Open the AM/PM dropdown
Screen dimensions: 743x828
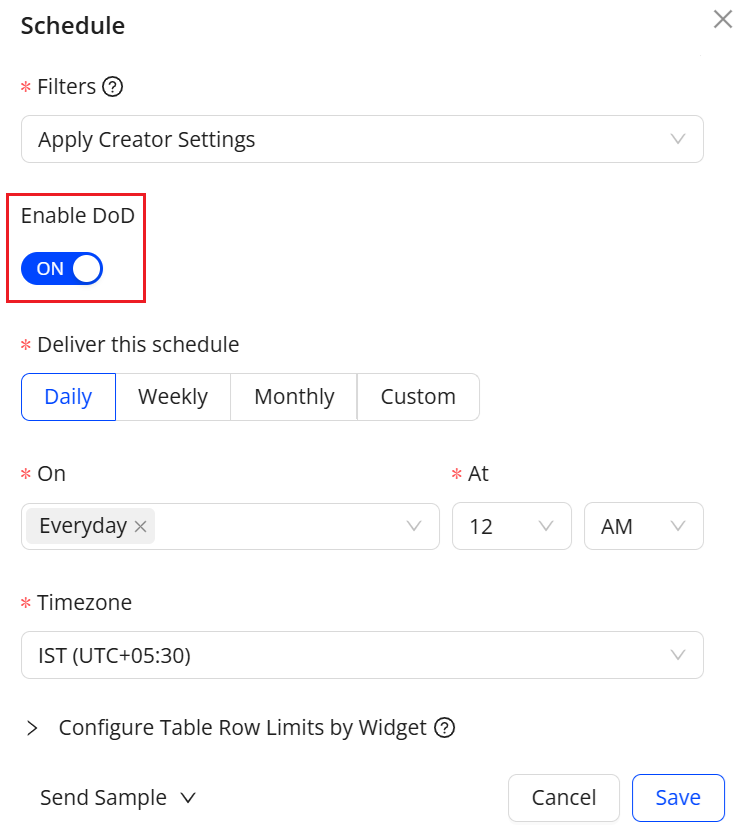[643, 526]
